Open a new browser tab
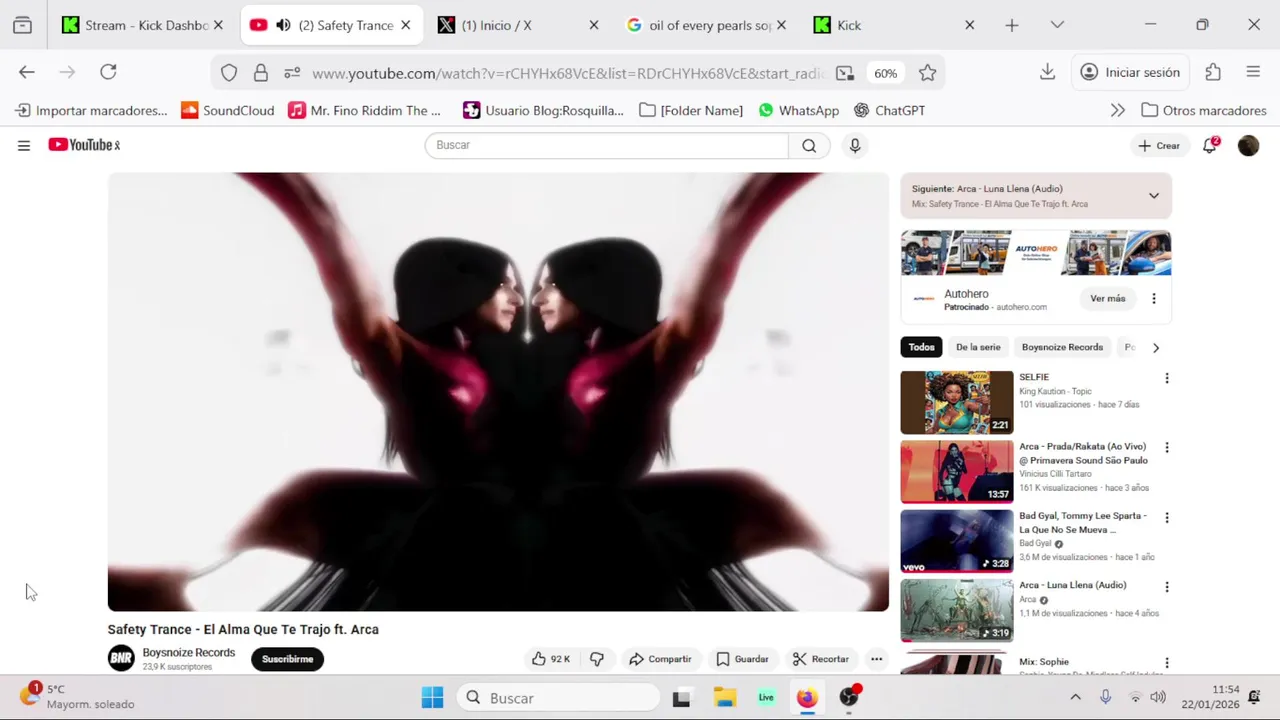This screenshot has width=1280, height=720. pos(1012,25)
